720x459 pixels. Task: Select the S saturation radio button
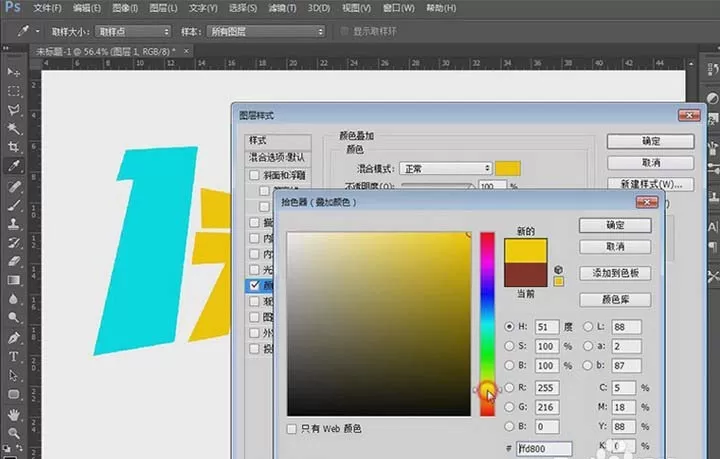pos(509,346)
